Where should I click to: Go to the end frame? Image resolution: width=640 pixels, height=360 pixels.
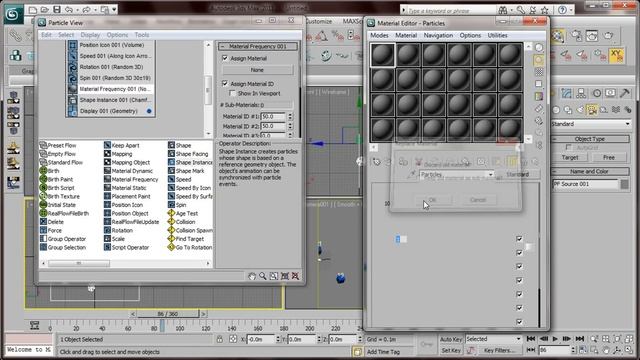pyautogui.click(x=580, y=339)
